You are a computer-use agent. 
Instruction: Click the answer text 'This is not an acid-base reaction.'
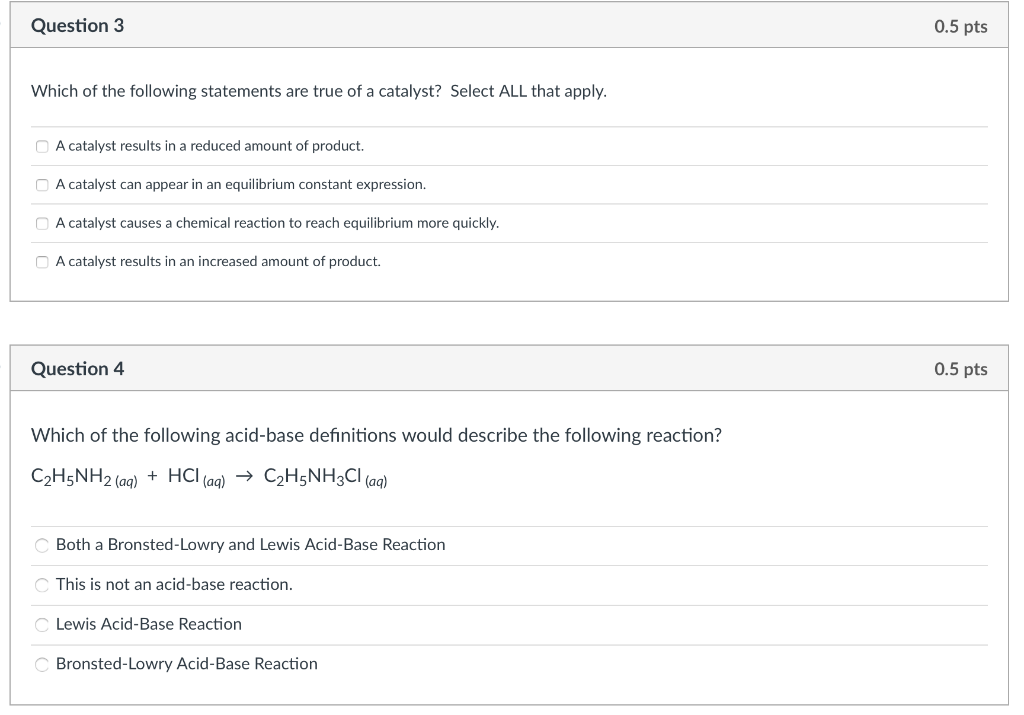(174, 584)
